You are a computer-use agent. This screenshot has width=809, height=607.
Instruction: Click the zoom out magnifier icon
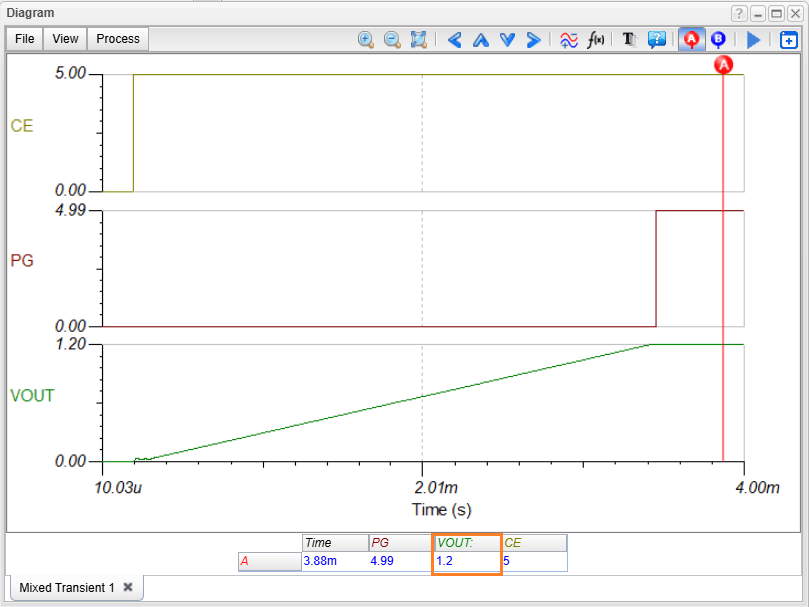click(x=392, y=40)
